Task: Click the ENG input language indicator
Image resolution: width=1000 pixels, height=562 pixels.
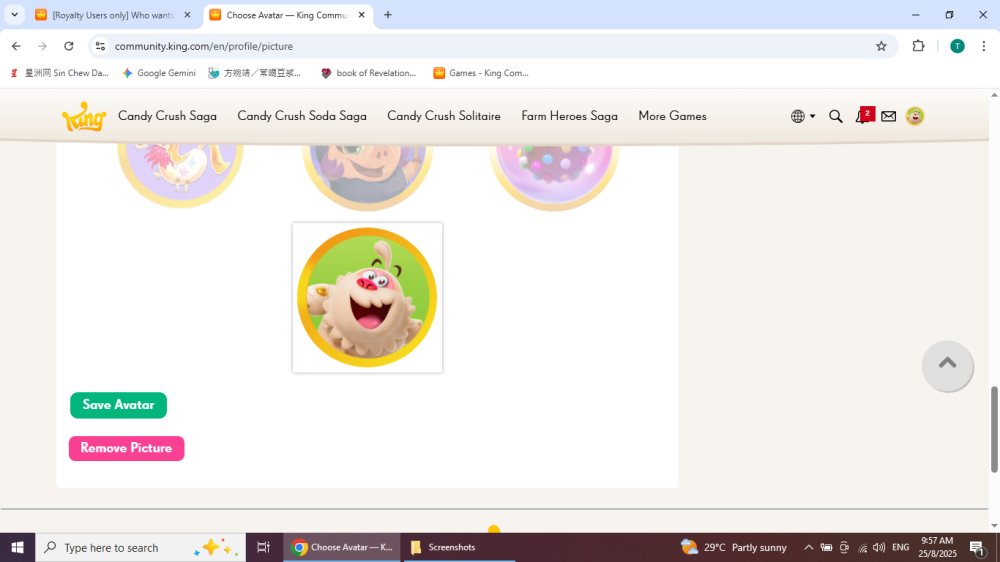Action: tap(901, 547)
